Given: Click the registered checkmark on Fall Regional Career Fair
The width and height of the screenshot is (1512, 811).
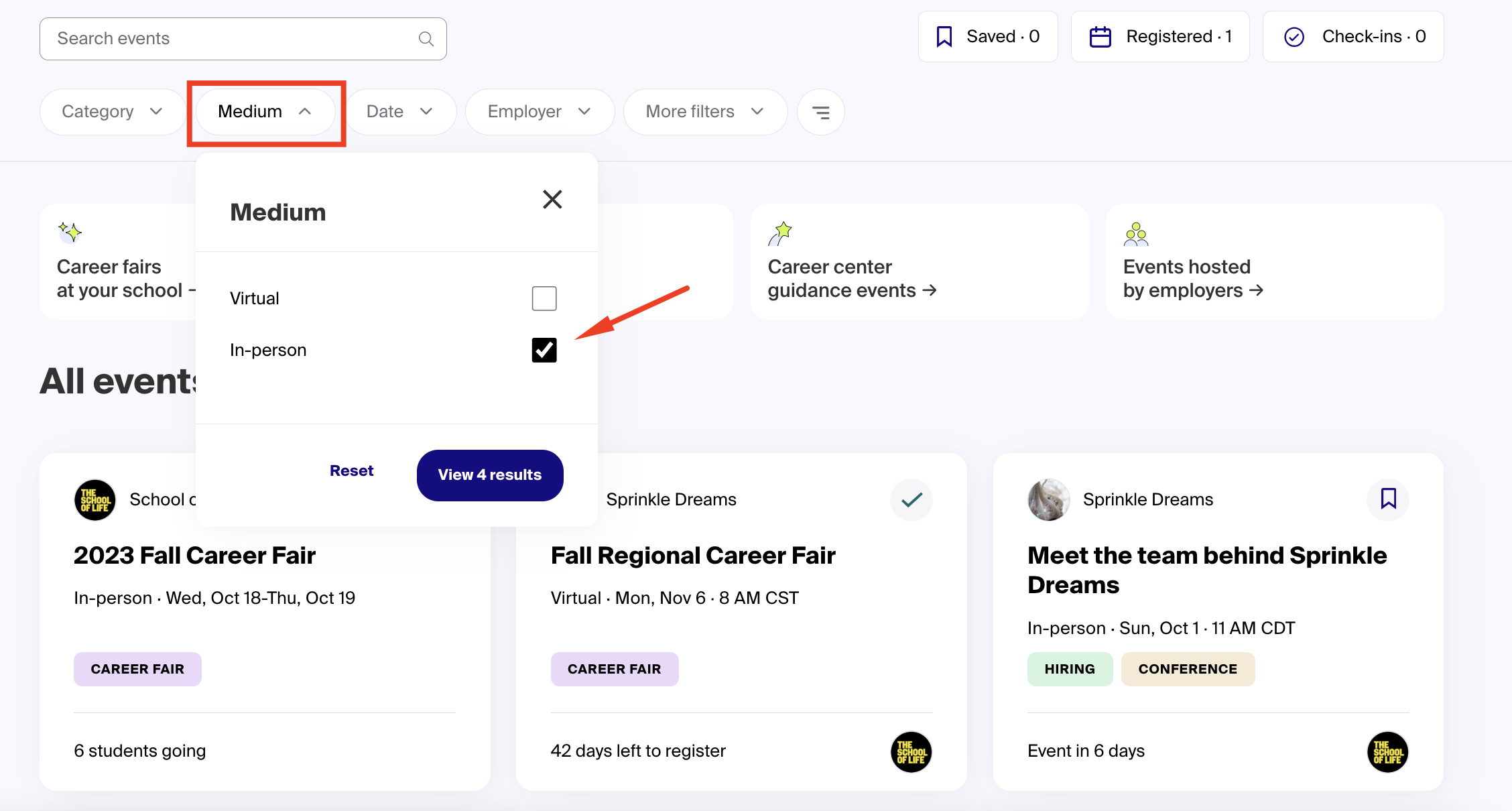Looking at the screenshot, I should [911, 500].
